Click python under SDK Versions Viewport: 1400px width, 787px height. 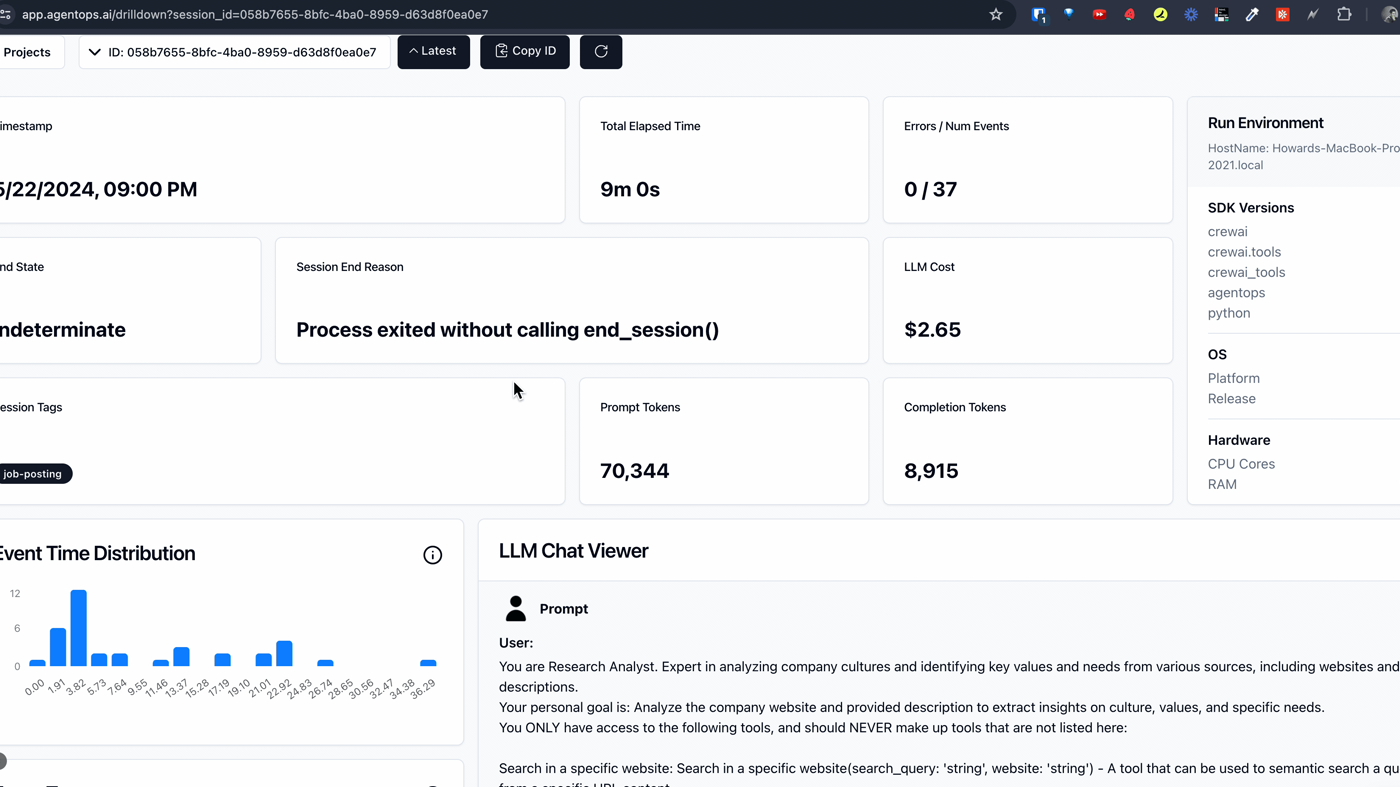(x=1229, y=313)
